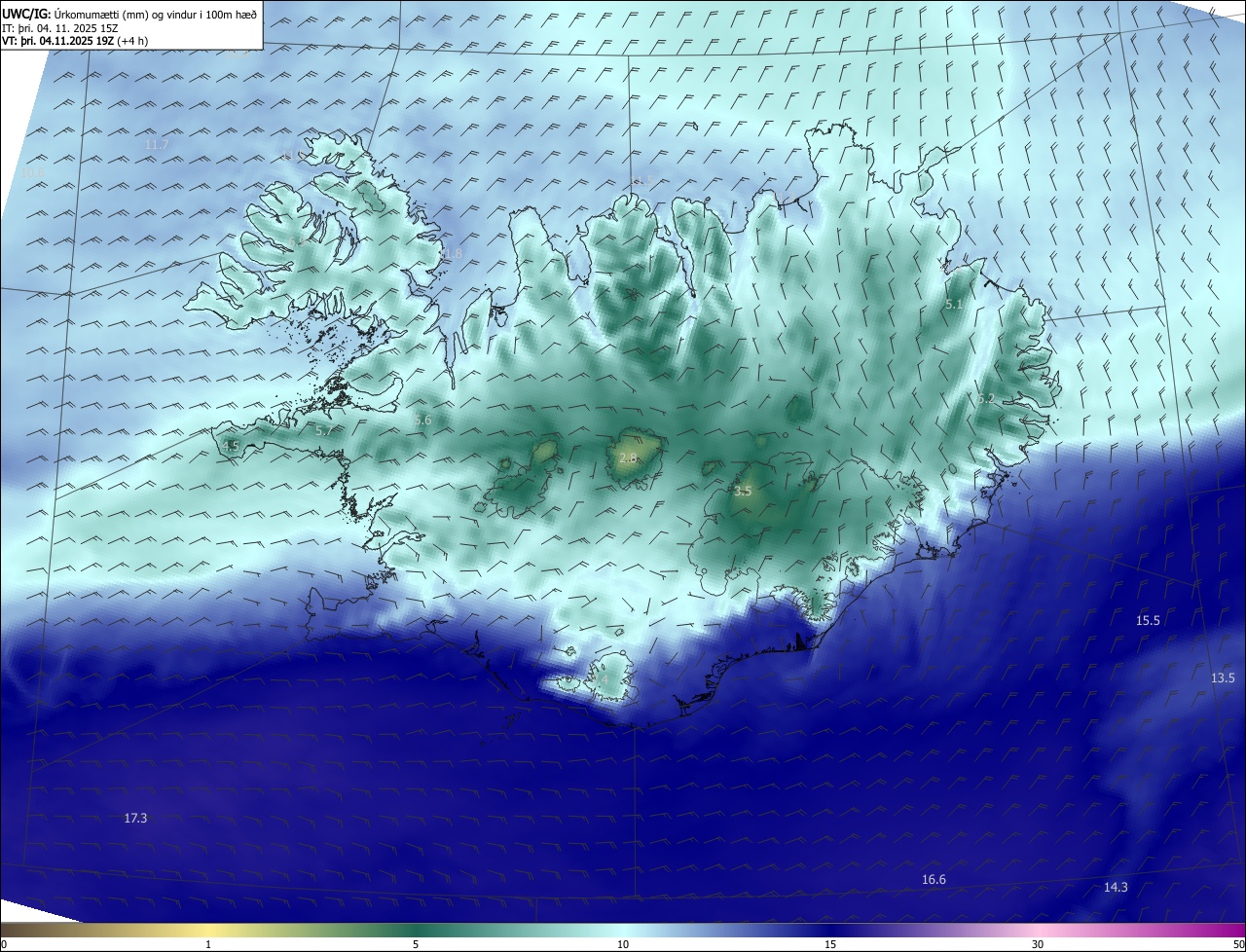The width and height of the screenshot is (1246, 952).
Task: Click the 11.7 value label on the map
Action: 157,145
